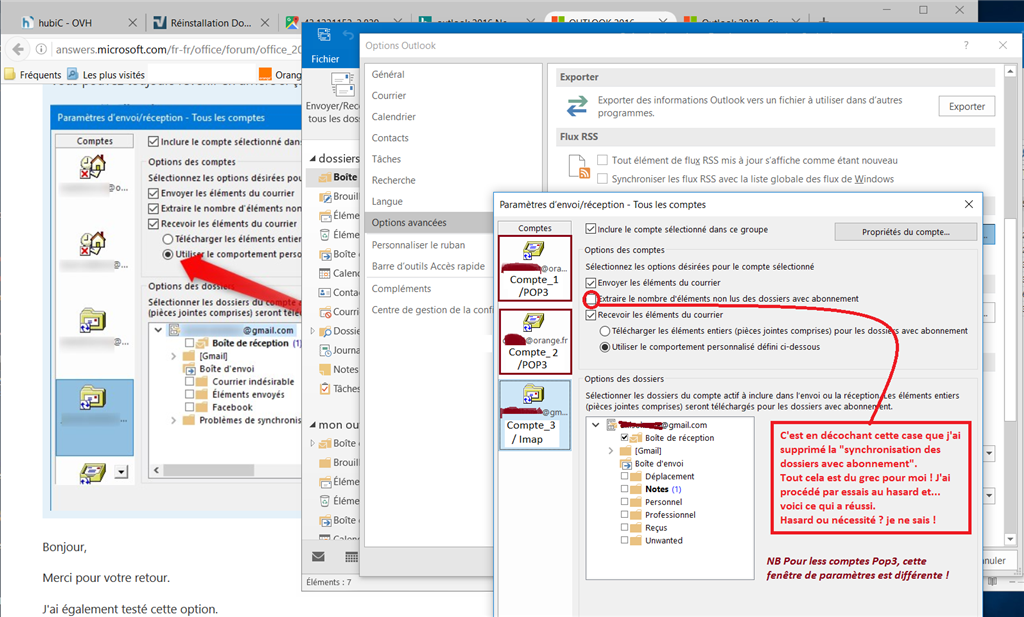Check the Unwanted folder checkbox
This screenshot has height=617, width=1024.
(624, 540)
